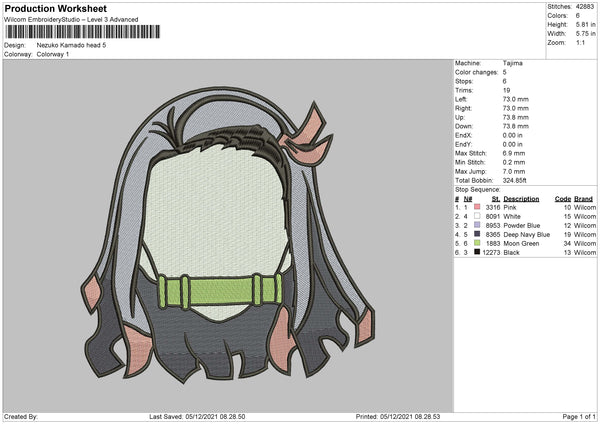Click the 'Code' column header
600x424 pixels.
coord(562,199)
